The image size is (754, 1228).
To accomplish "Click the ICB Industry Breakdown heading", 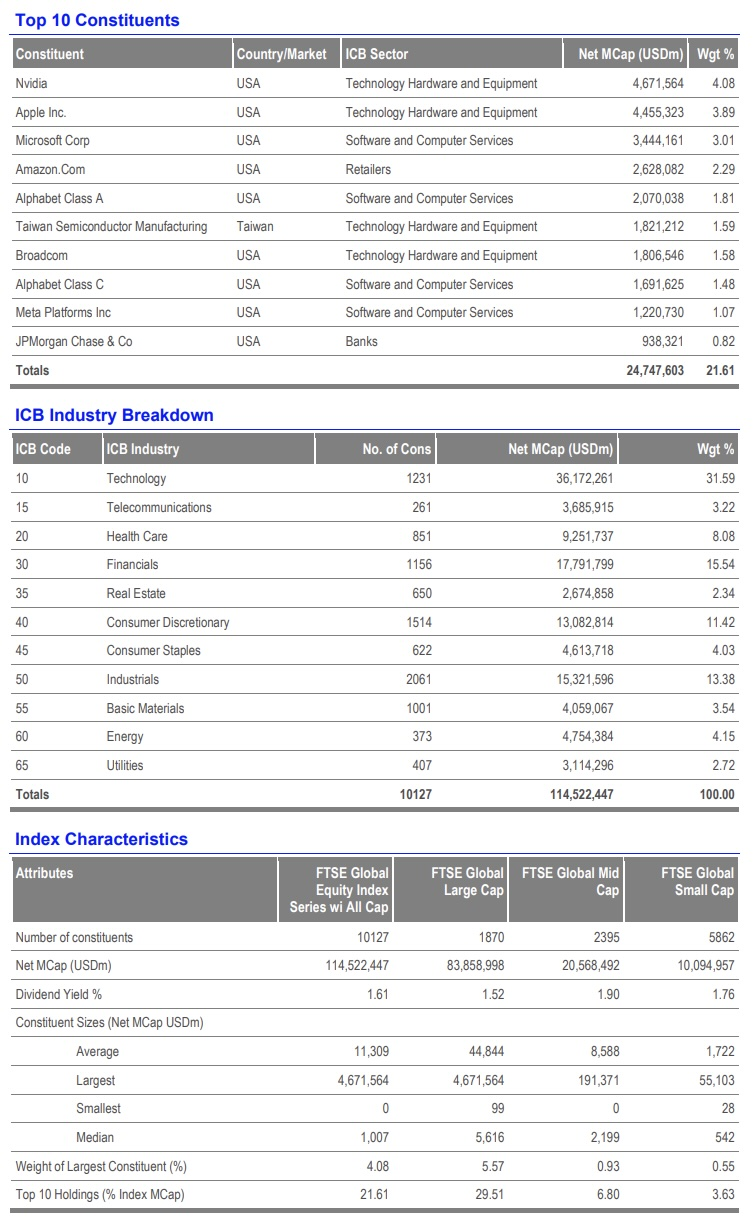I will coord(114,415).
